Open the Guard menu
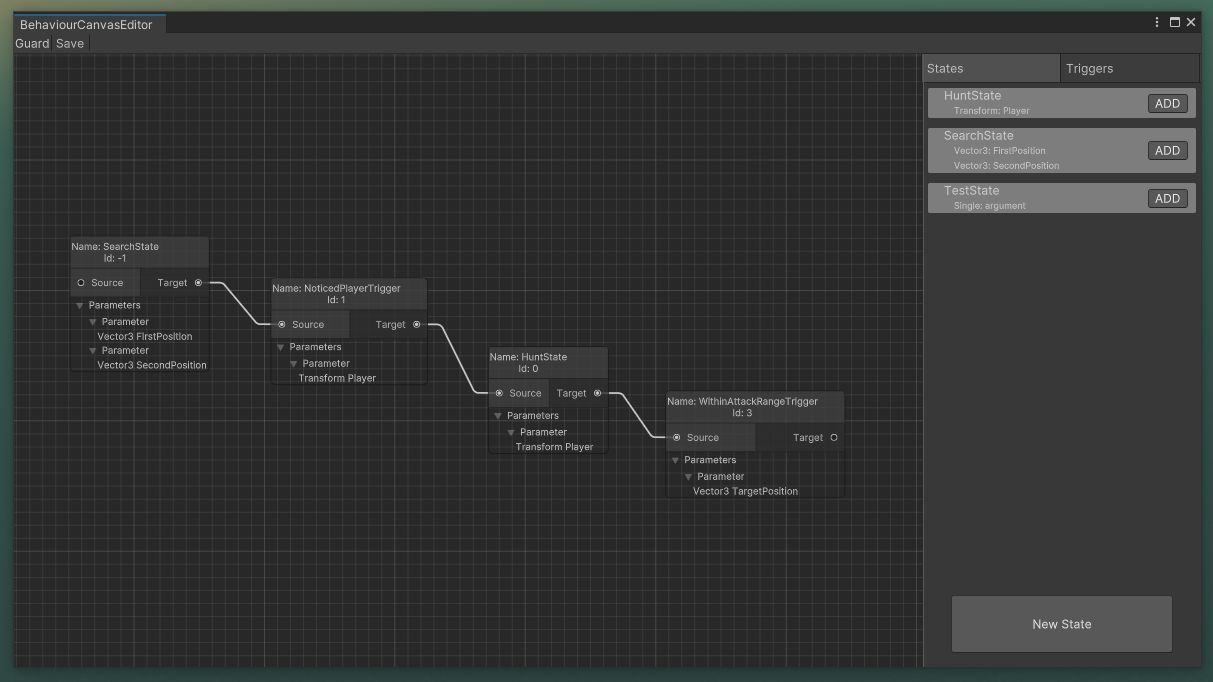 [x=31, y=44]
